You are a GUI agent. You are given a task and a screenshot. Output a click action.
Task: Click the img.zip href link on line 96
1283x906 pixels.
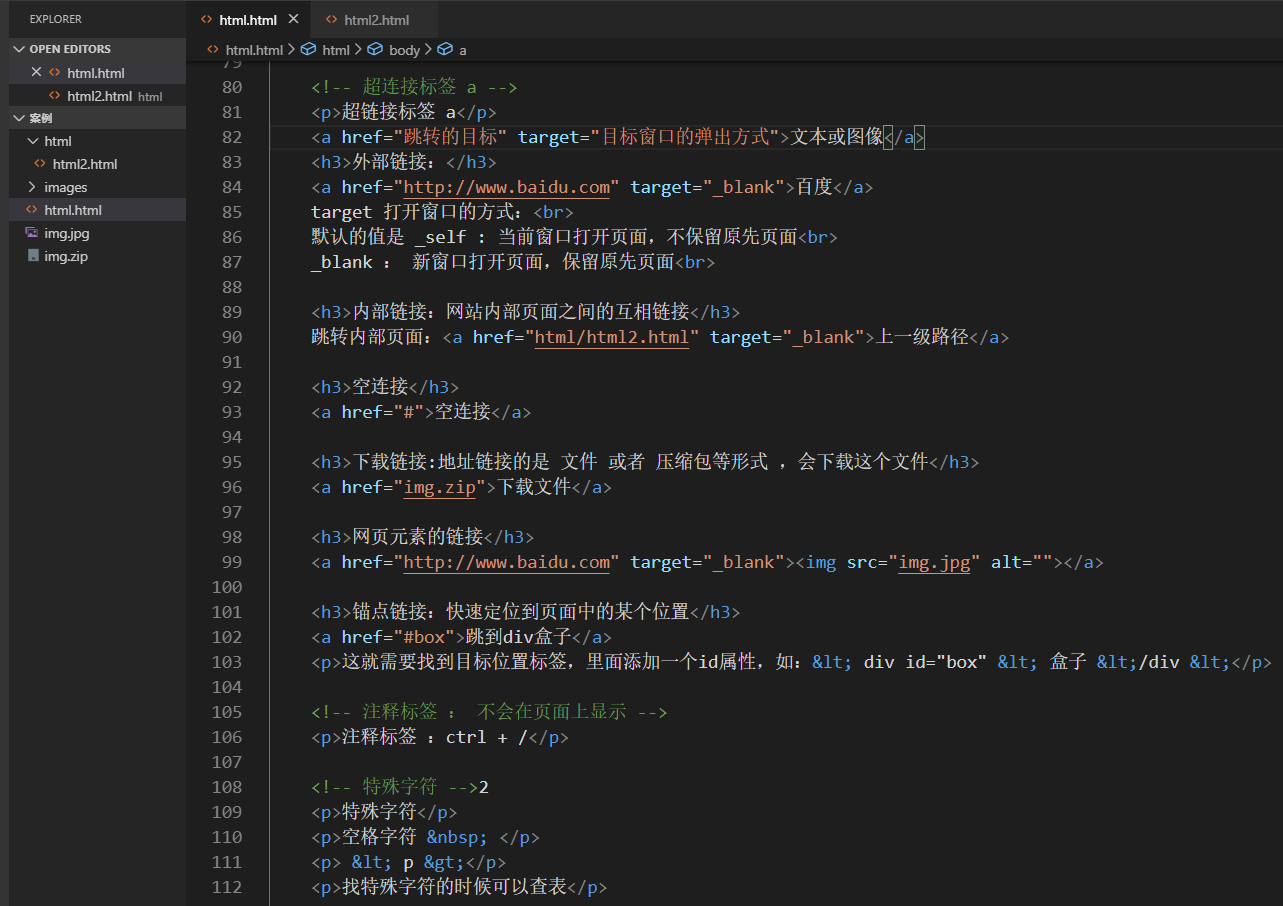pyautogui.click(x=440, y=487)
